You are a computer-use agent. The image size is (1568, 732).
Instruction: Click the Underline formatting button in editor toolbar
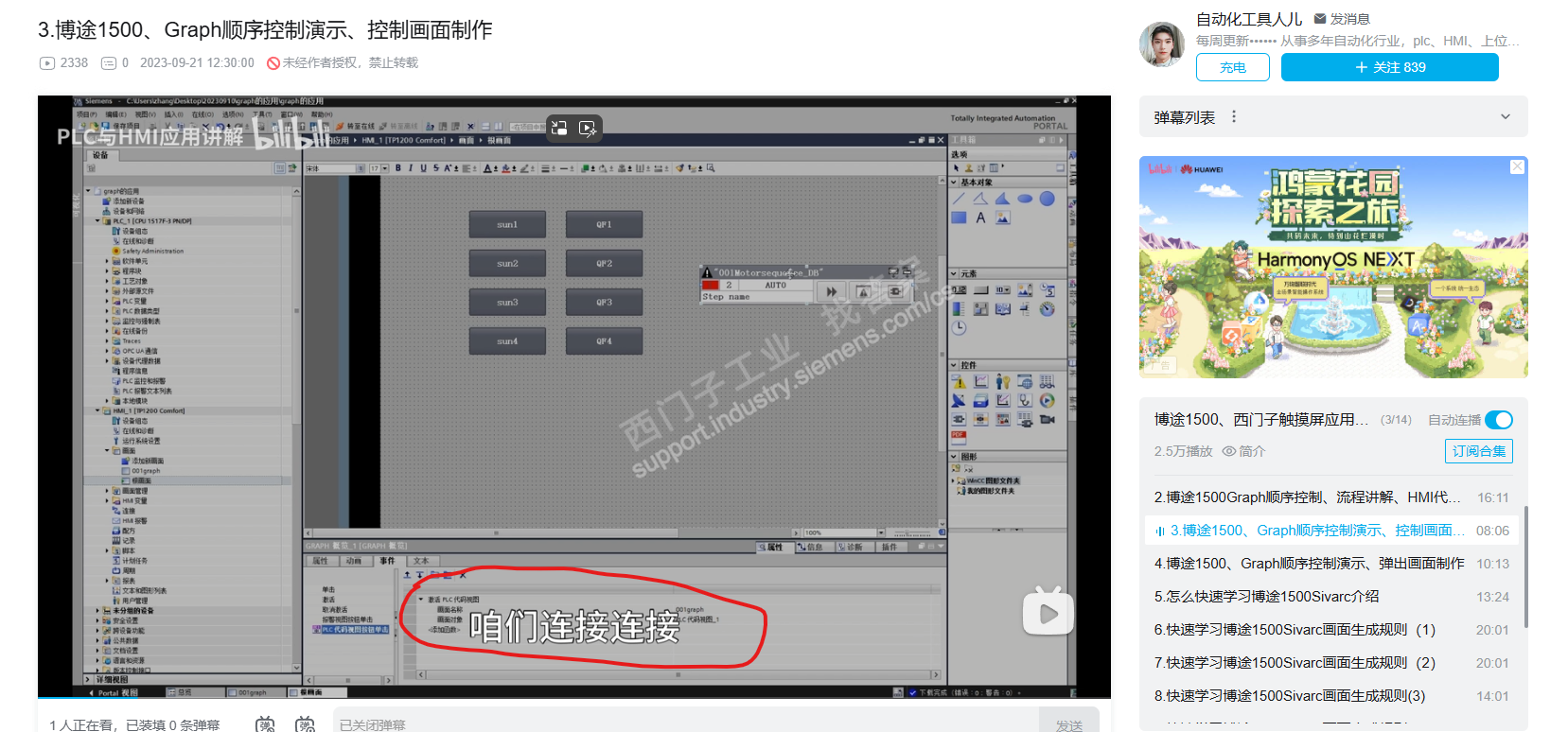tap(423, 168)
